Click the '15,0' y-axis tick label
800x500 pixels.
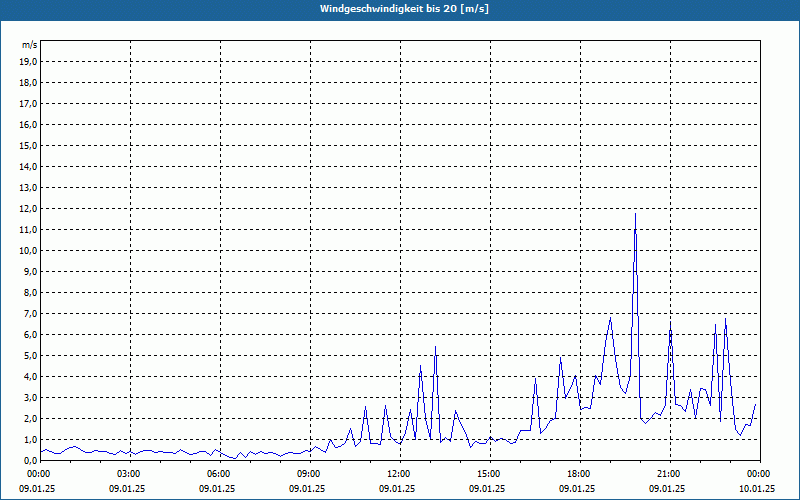(x=28, y=145)
